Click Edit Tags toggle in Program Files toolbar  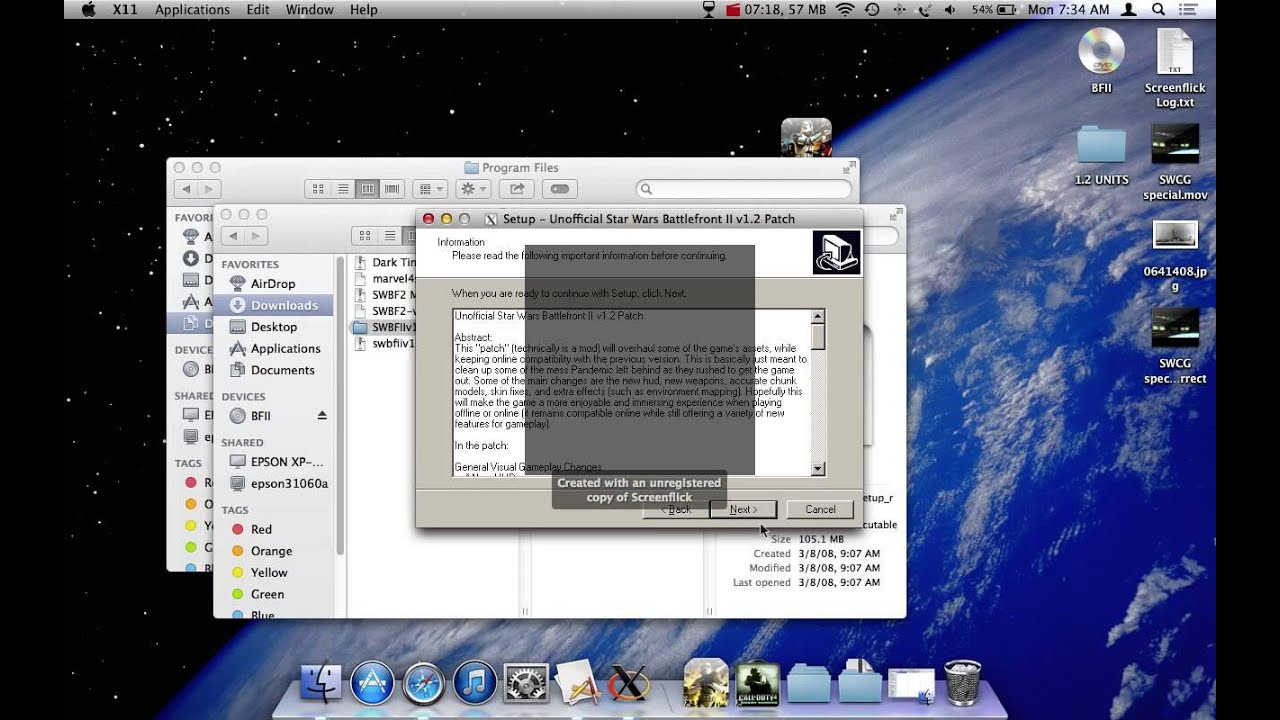[x=560, y=188]
